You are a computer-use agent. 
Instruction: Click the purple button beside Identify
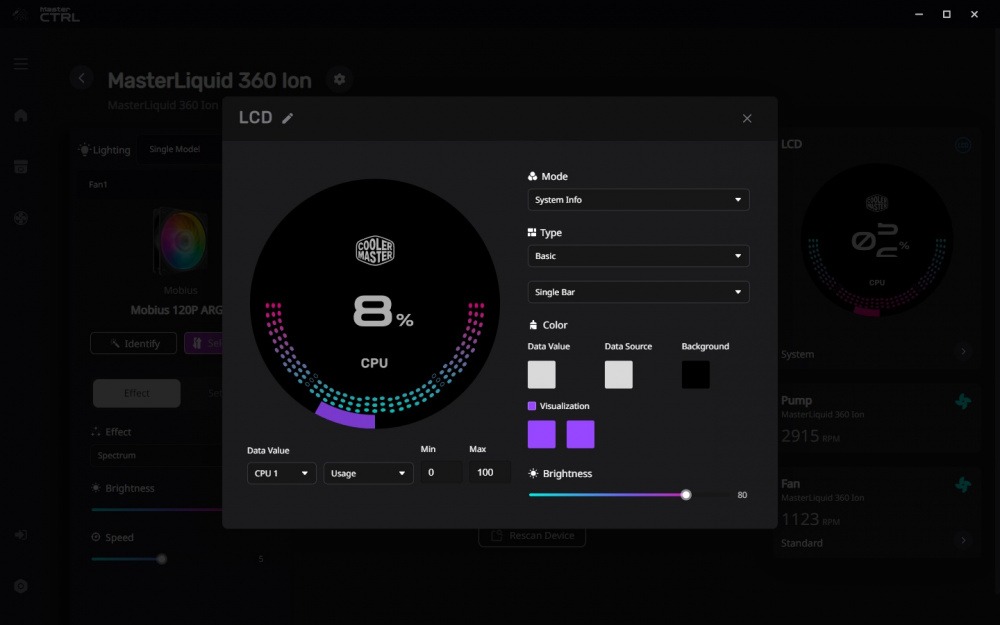203,343
